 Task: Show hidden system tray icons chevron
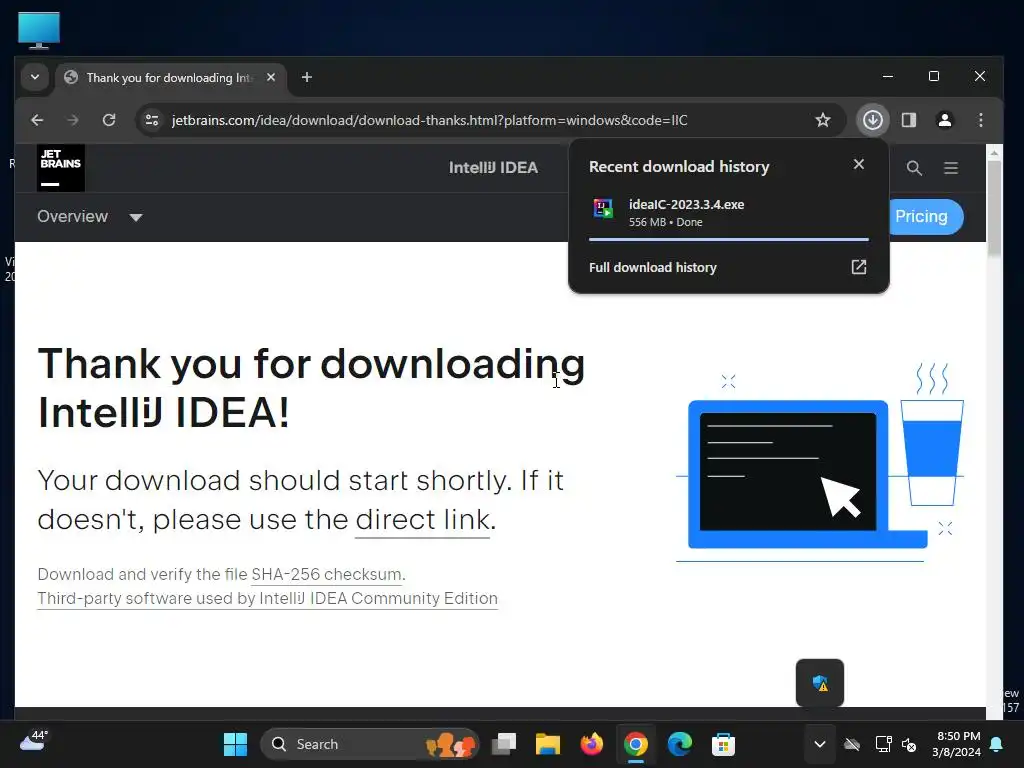pos(820,744)
